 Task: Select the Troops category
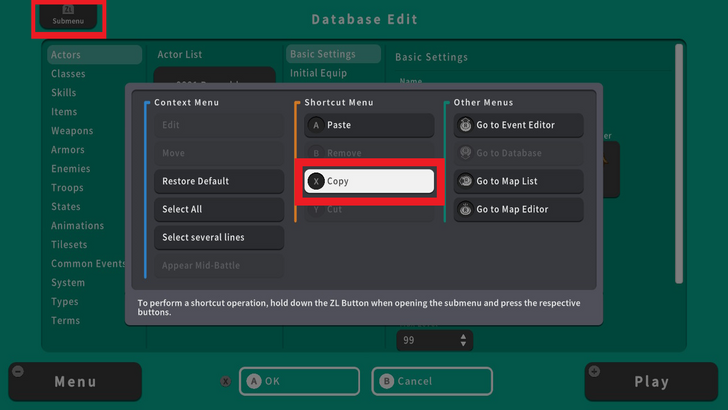[67, 188]
